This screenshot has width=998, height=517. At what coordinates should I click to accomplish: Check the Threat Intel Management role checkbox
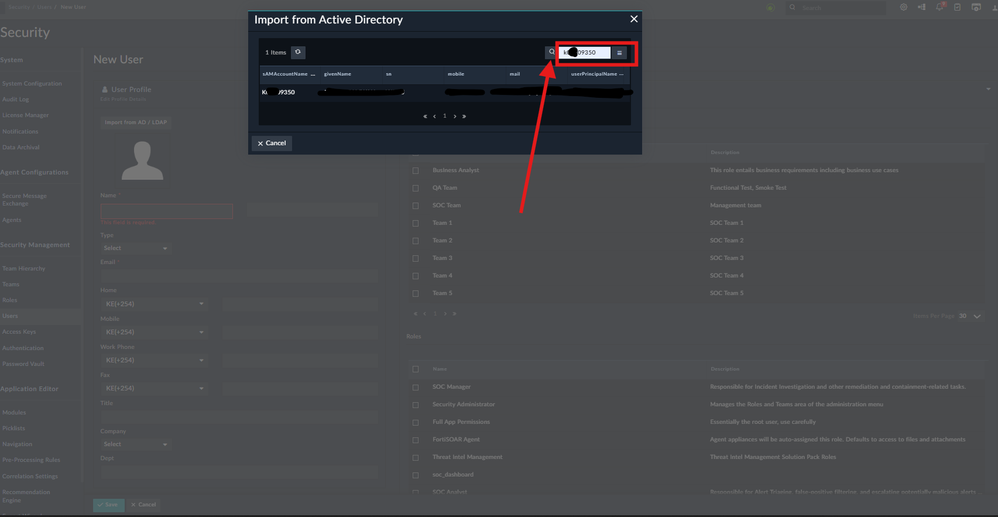416,458
